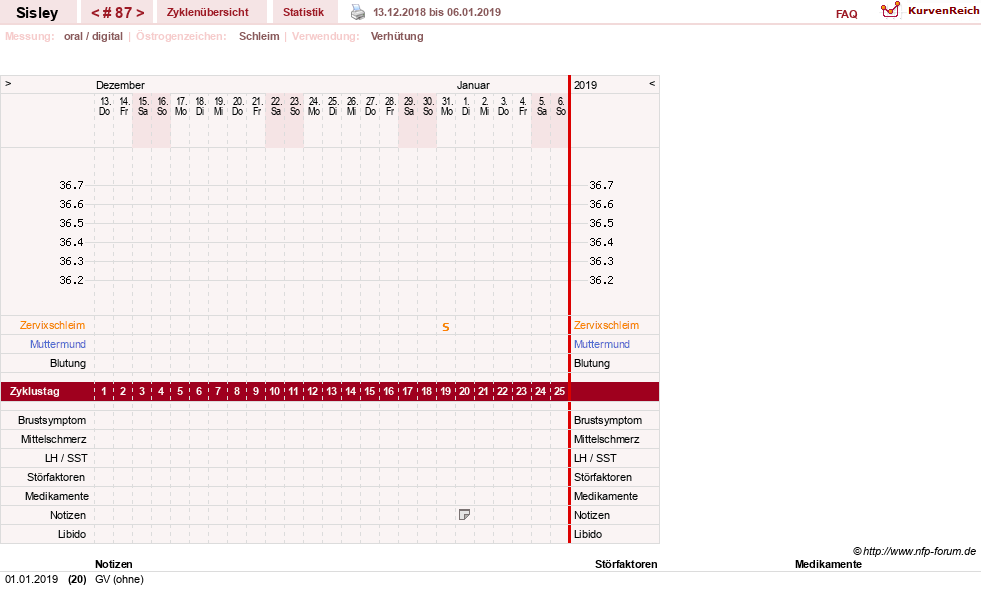This screenshot has width=981, height=603.
Task: Click the orange S cervical mucus marker
Action: tap(445, 327)
